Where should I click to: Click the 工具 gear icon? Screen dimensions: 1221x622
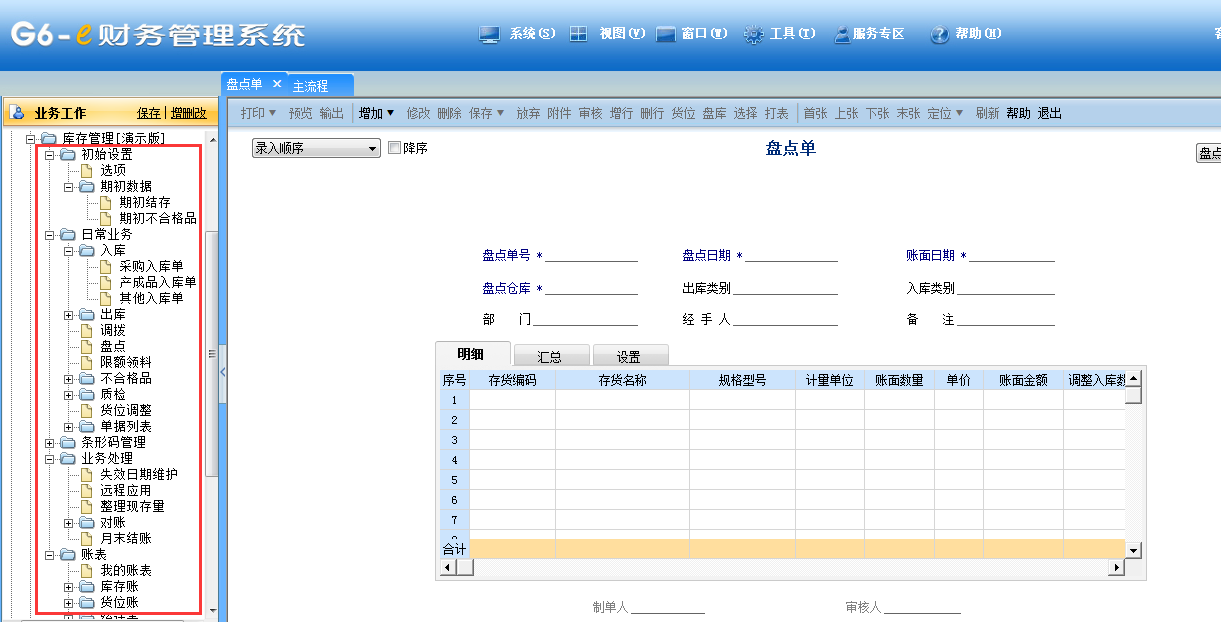tap(754, 34)
